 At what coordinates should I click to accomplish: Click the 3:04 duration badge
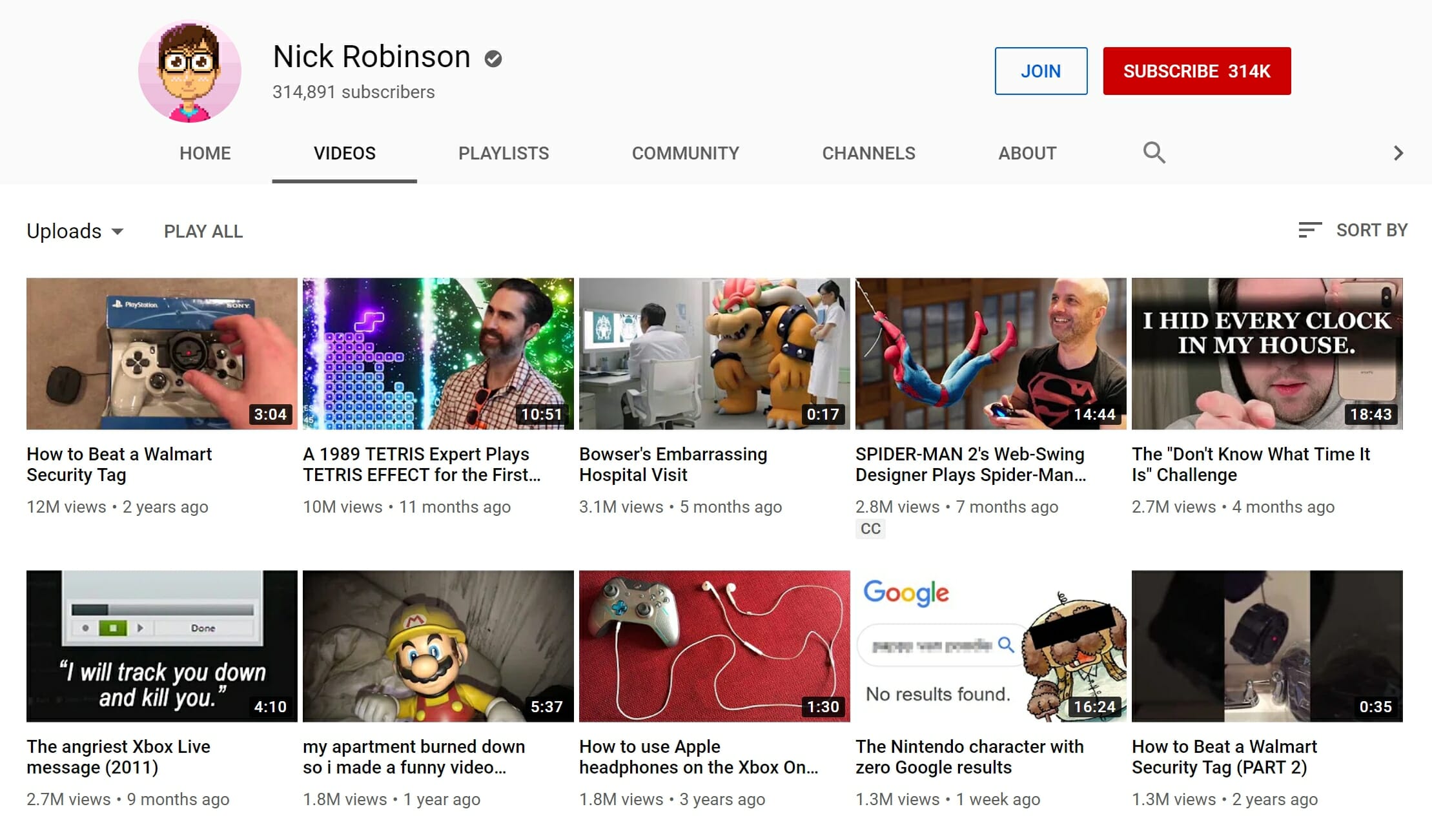pyautogui.click(x=270, y=415)
